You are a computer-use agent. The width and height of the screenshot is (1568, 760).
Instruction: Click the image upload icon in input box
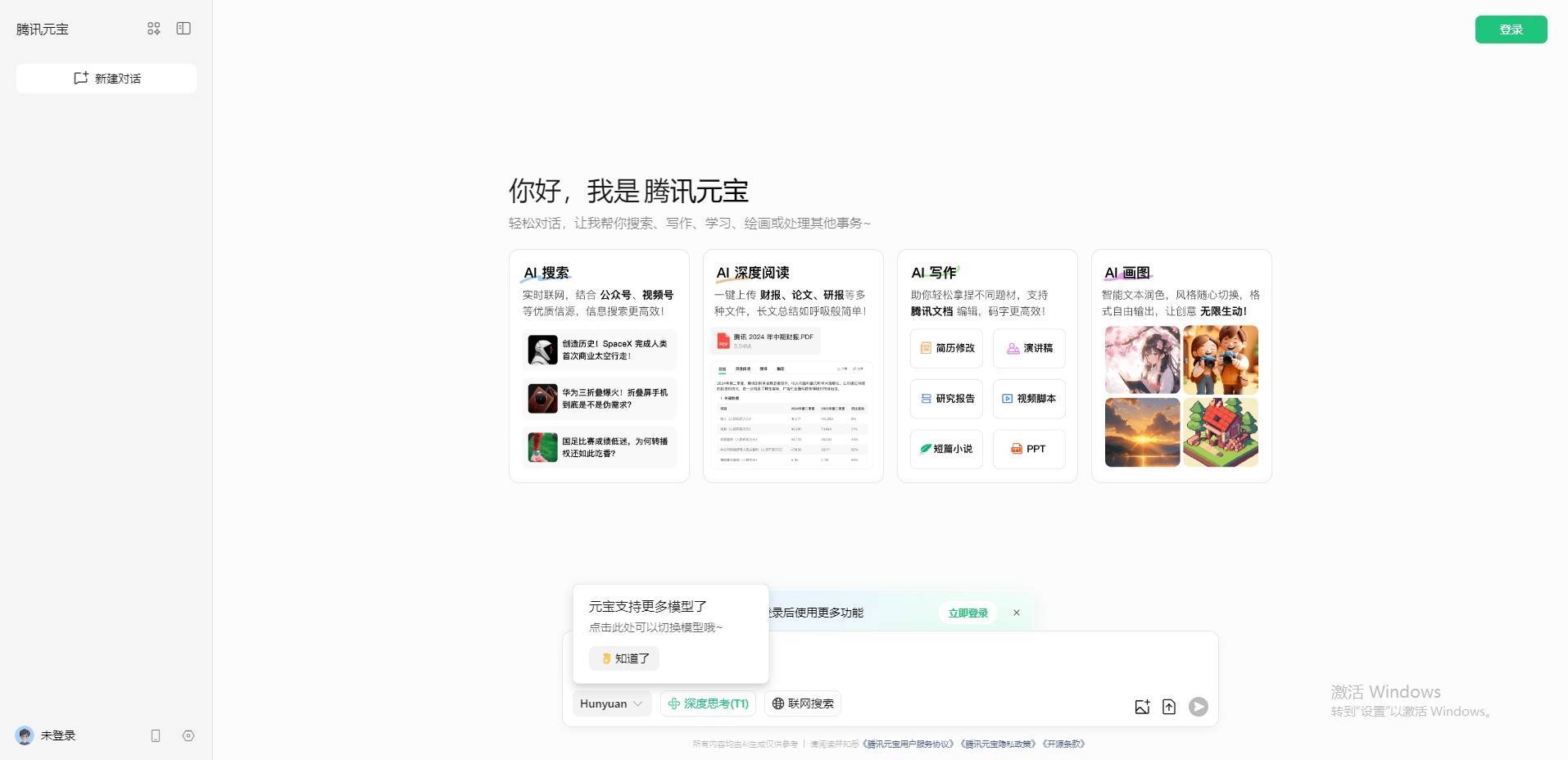[x=1142, y=707]
